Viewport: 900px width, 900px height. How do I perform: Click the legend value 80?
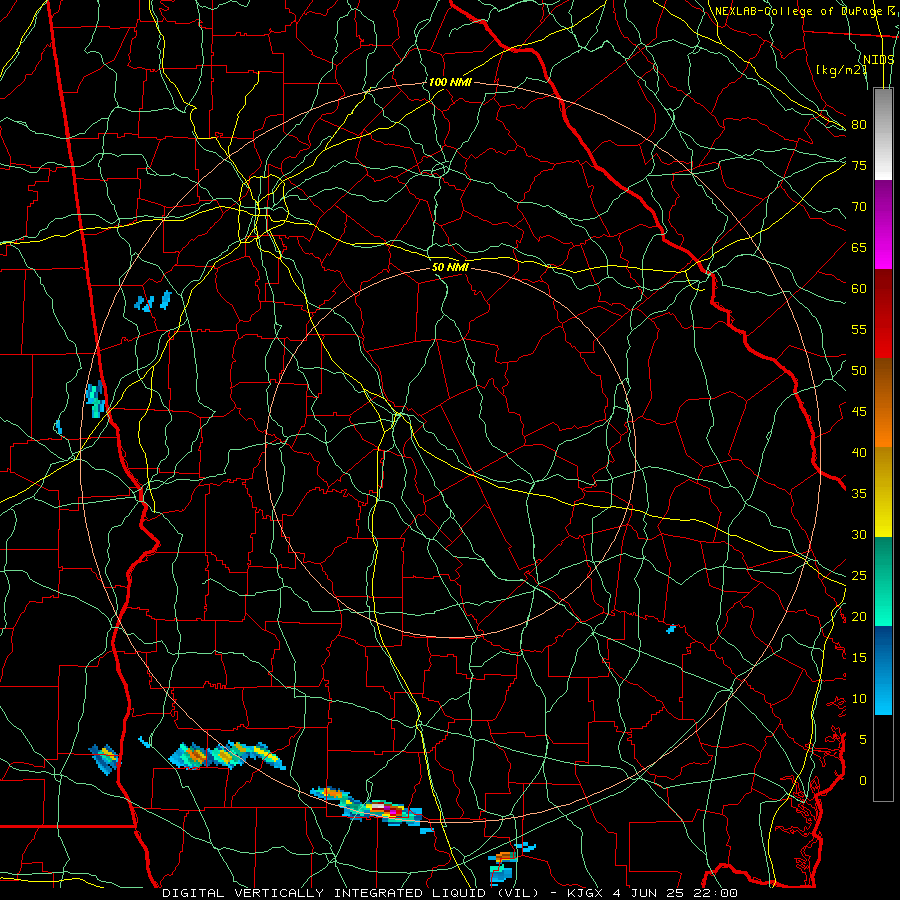pos(859,125)
